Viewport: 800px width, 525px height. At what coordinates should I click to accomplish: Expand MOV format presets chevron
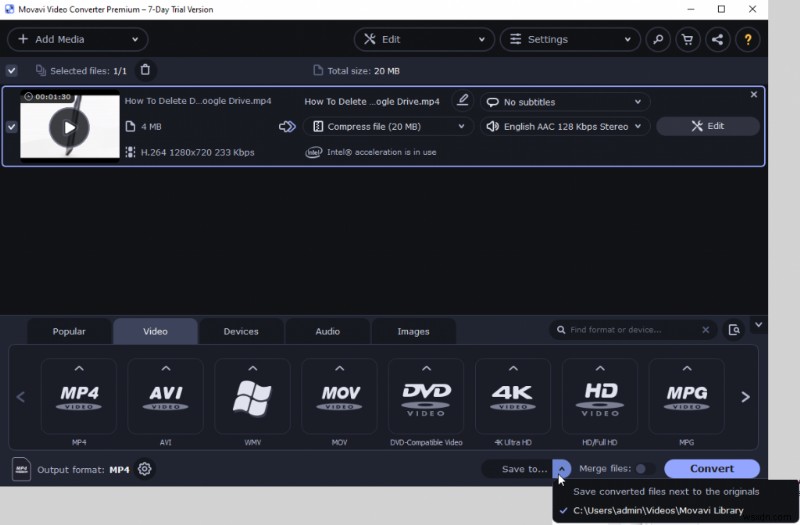click(339, 368)
